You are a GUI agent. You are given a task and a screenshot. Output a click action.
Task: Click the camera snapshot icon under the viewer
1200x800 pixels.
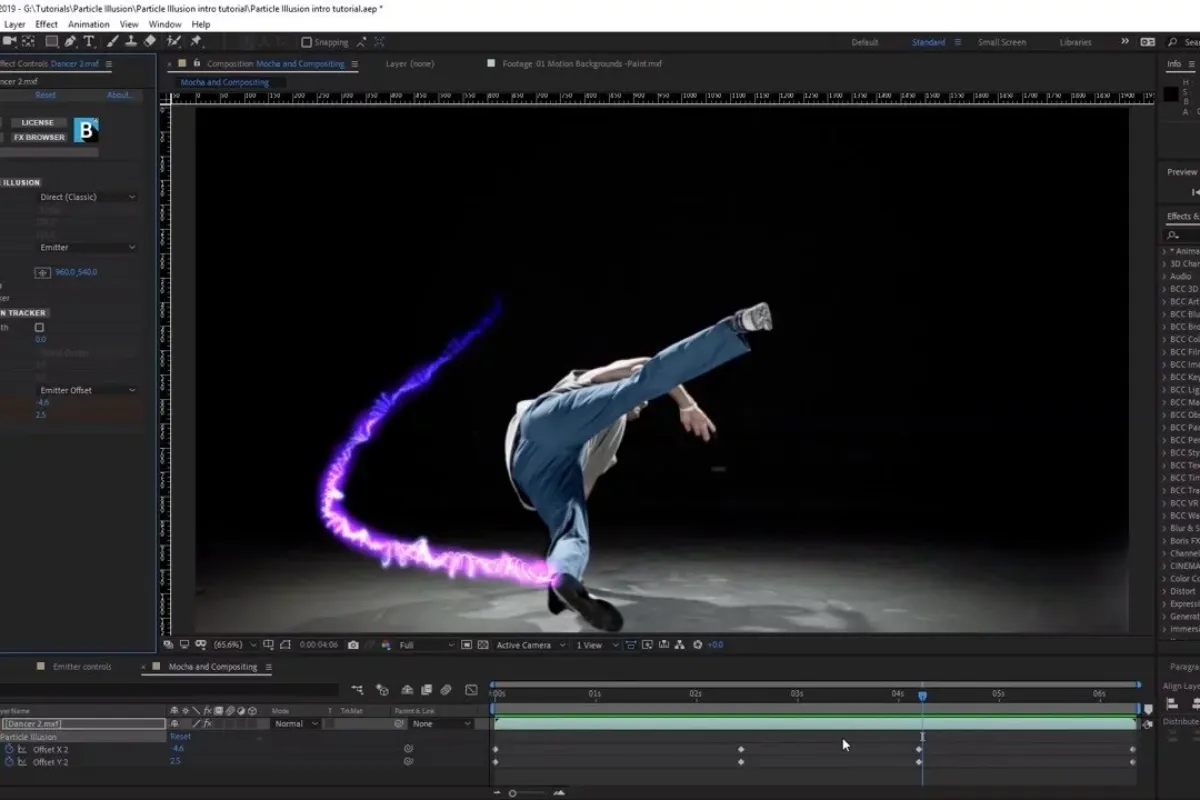[x=353, y=645]
